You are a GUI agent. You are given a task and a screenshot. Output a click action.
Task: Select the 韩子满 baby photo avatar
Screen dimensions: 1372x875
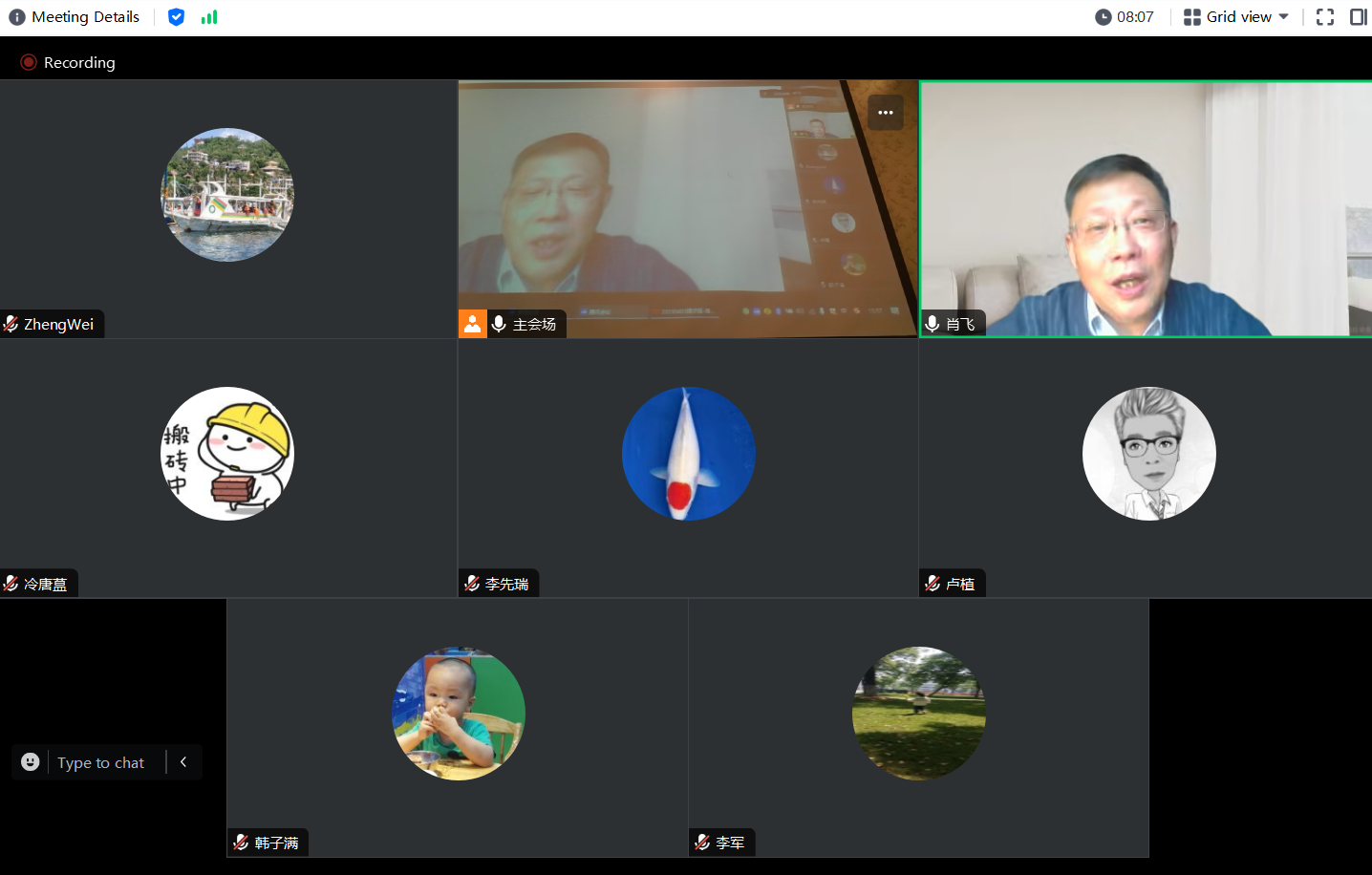(459, 714)
